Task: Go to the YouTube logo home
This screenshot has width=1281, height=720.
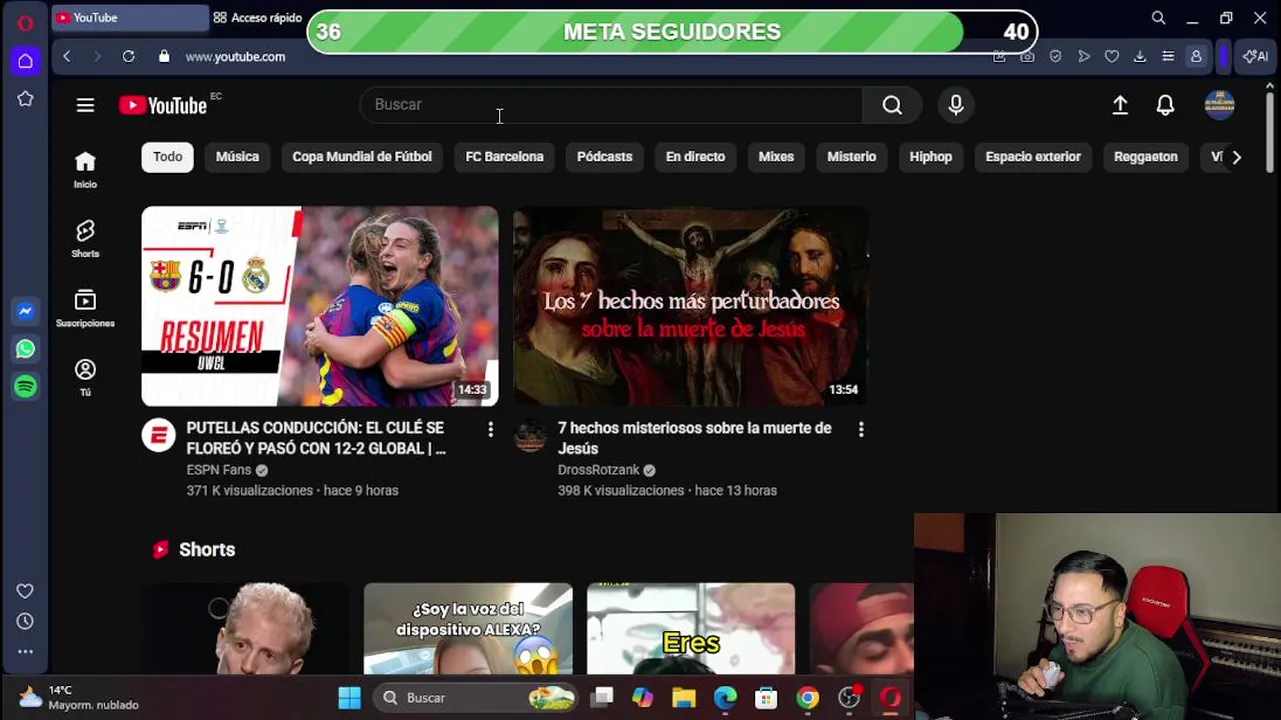Action: 163,105
